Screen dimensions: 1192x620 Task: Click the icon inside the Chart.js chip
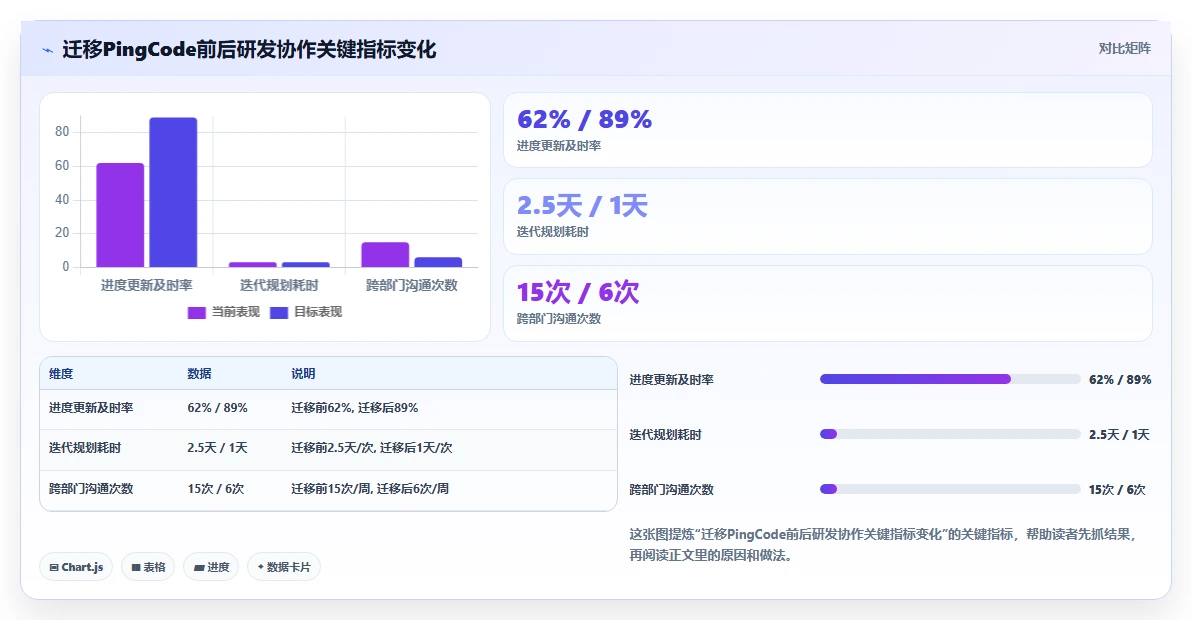click(54, 568)
